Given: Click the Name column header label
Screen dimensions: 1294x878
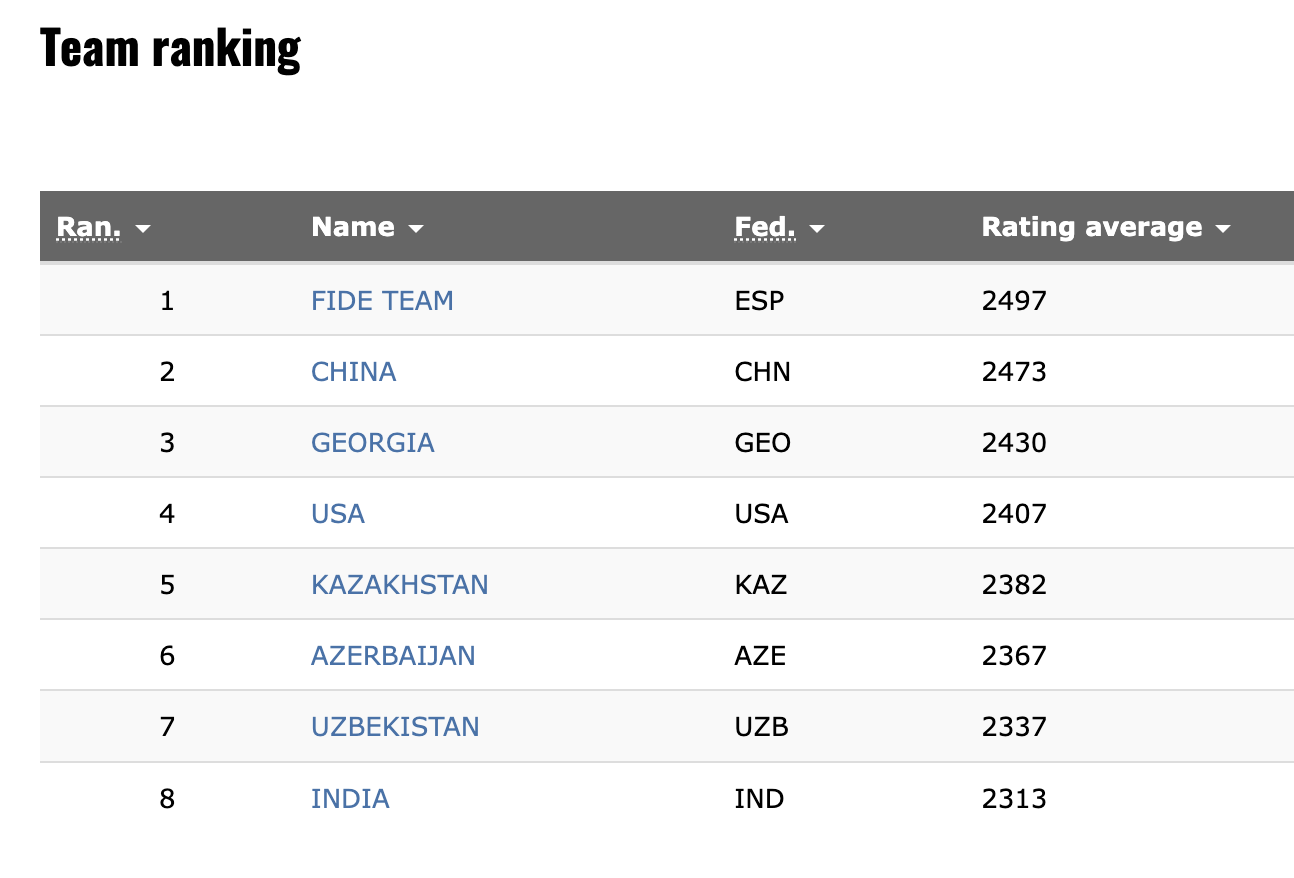Looking at the screenshot, I should (353, 227).
